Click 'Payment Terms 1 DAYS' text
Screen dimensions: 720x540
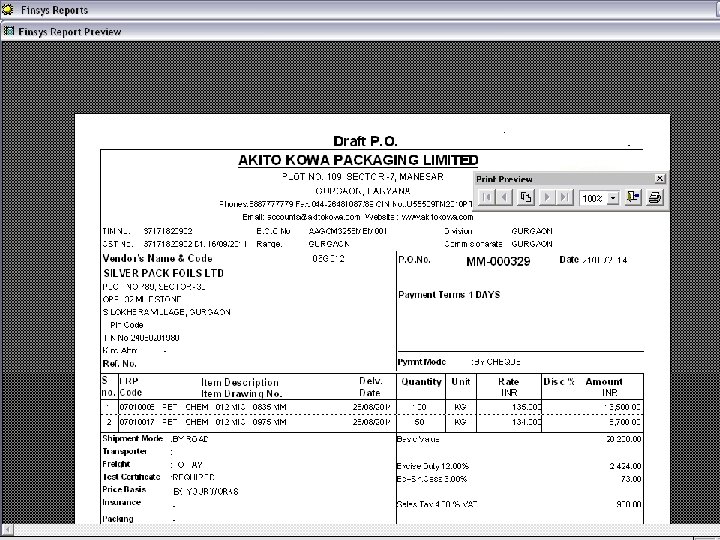click(449, 295)
